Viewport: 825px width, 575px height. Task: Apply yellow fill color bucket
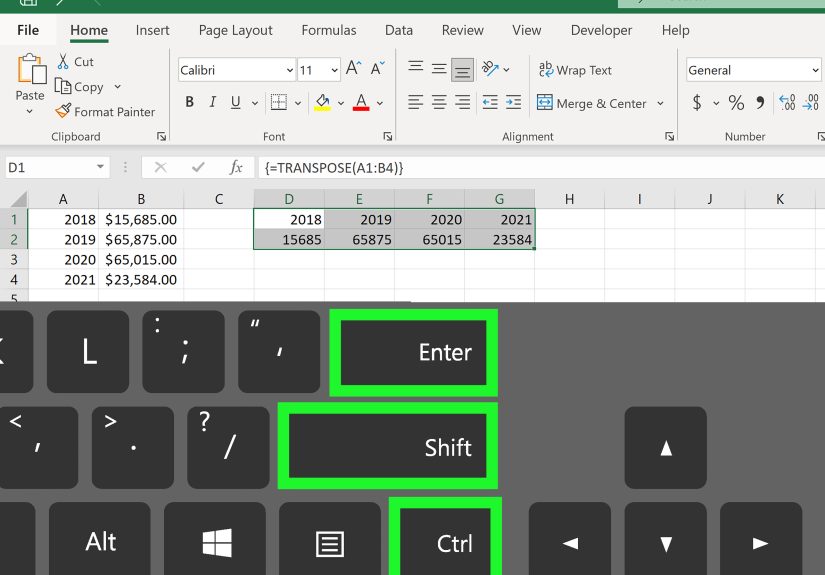[x=323, y=102]
